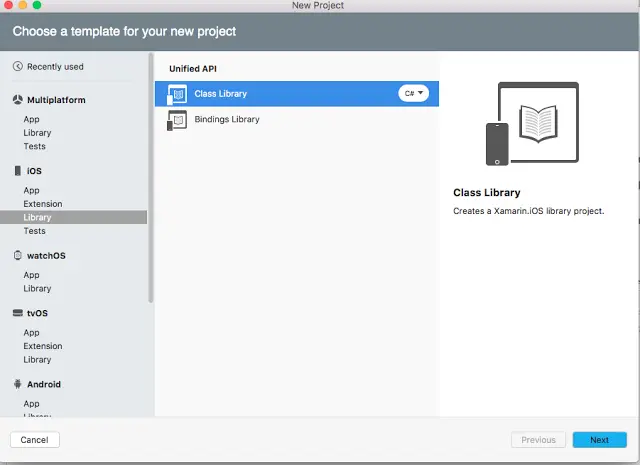This screenshot has width=640, height=465.
Task: Click the Previous button
Action: pyautogui.click(x=538, y=440)
